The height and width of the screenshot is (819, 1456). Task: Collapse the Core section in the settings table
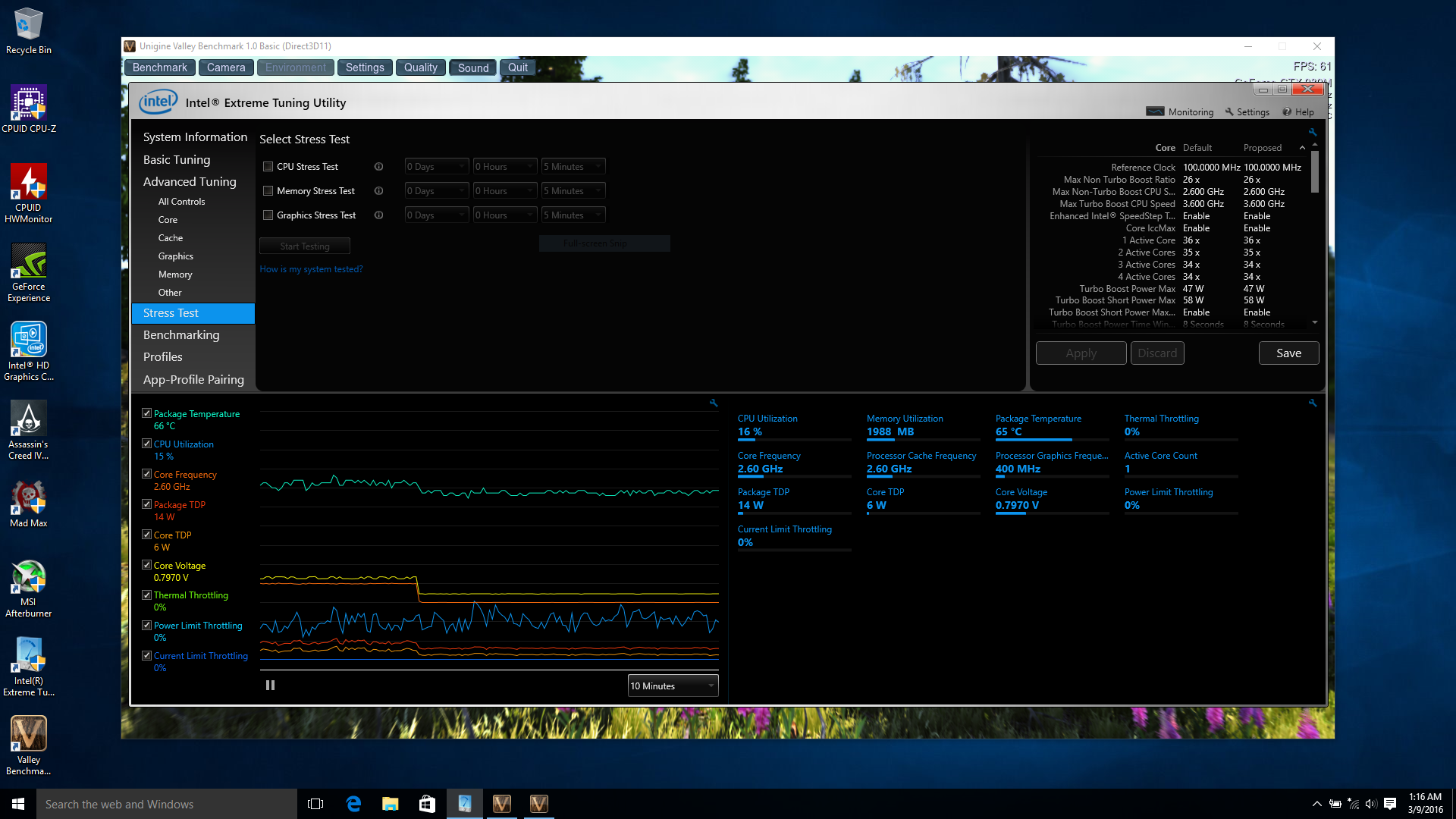[1302, 148]
